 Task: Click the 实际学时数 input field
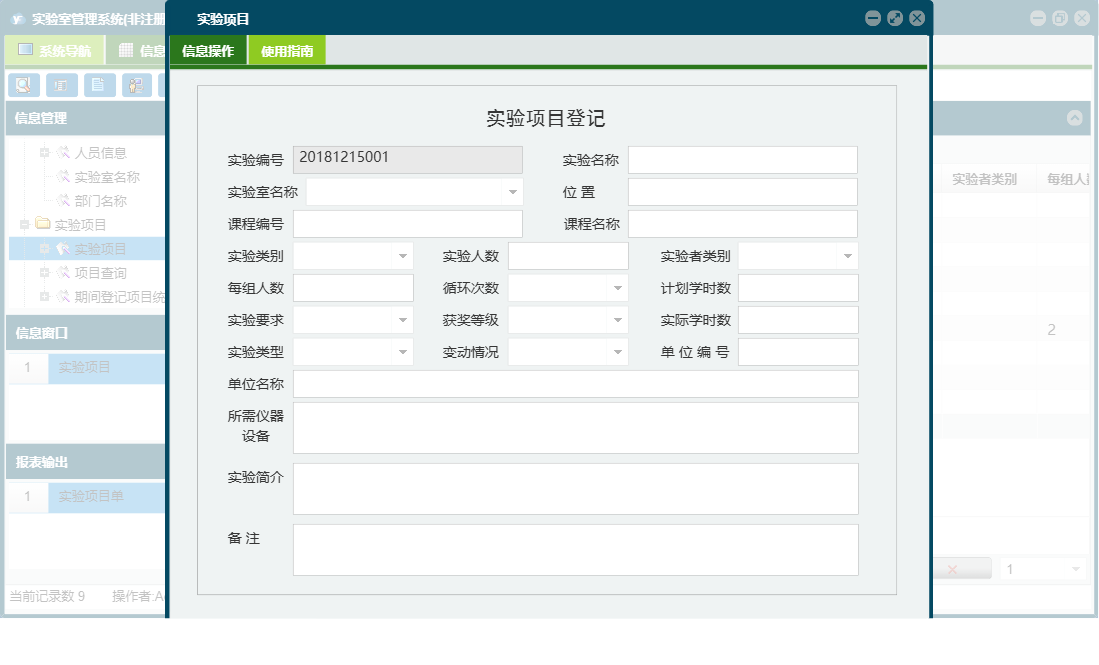click(798, 320)
